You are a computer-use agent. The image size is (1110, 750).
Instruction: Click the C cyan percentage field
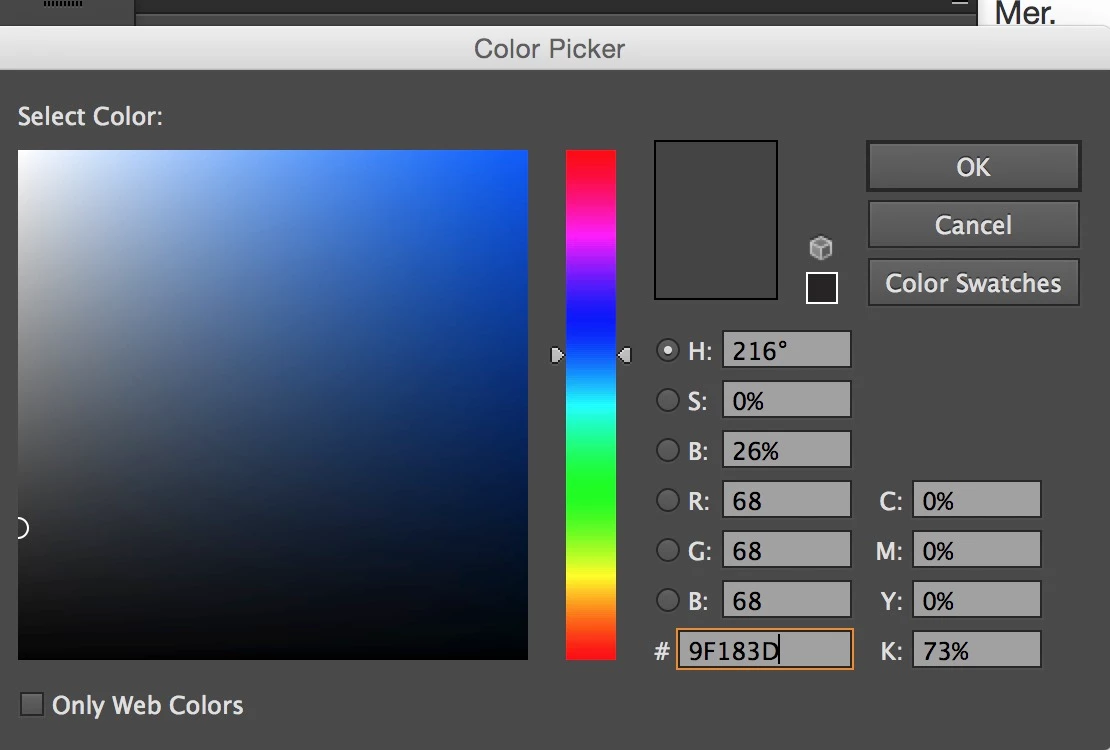[x=976, y=500]
